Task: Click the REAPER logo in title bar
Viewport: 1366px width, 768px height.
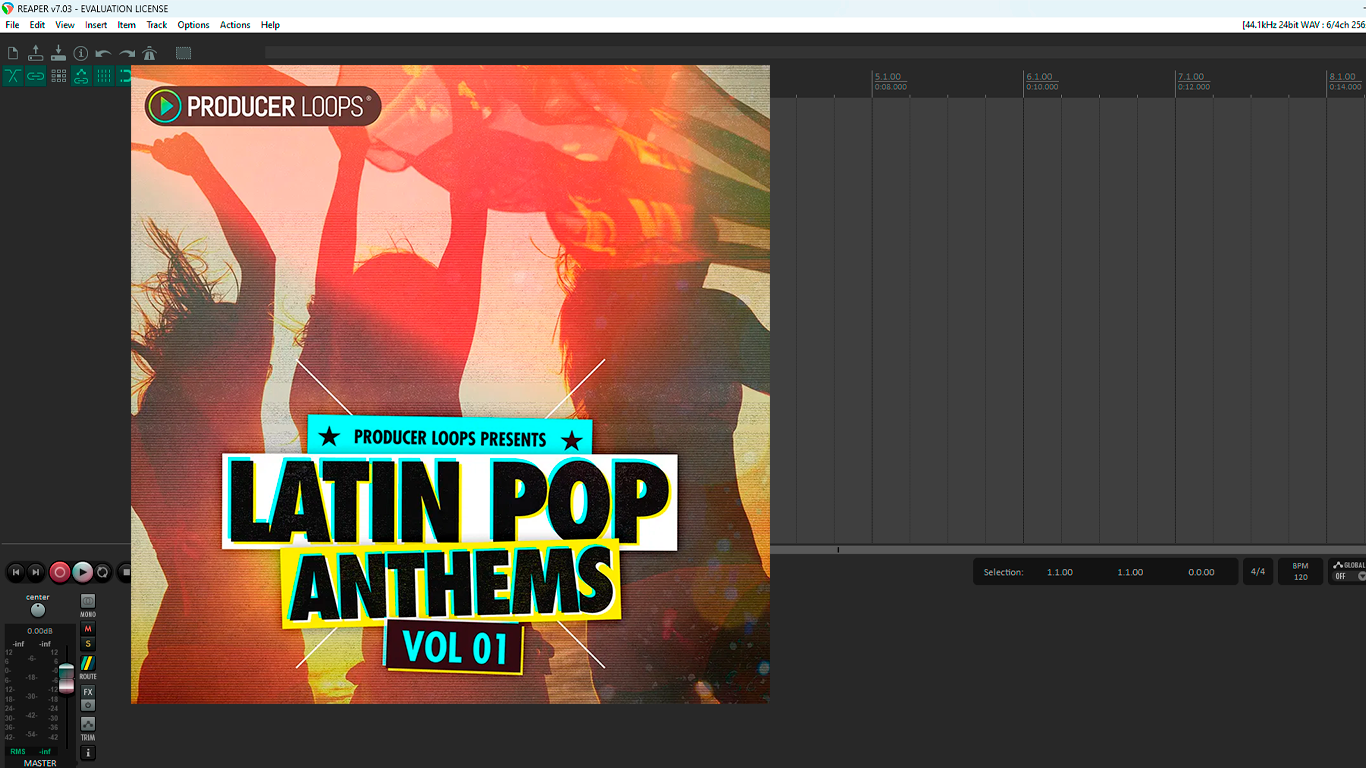Action: click(x=8, y=8)
